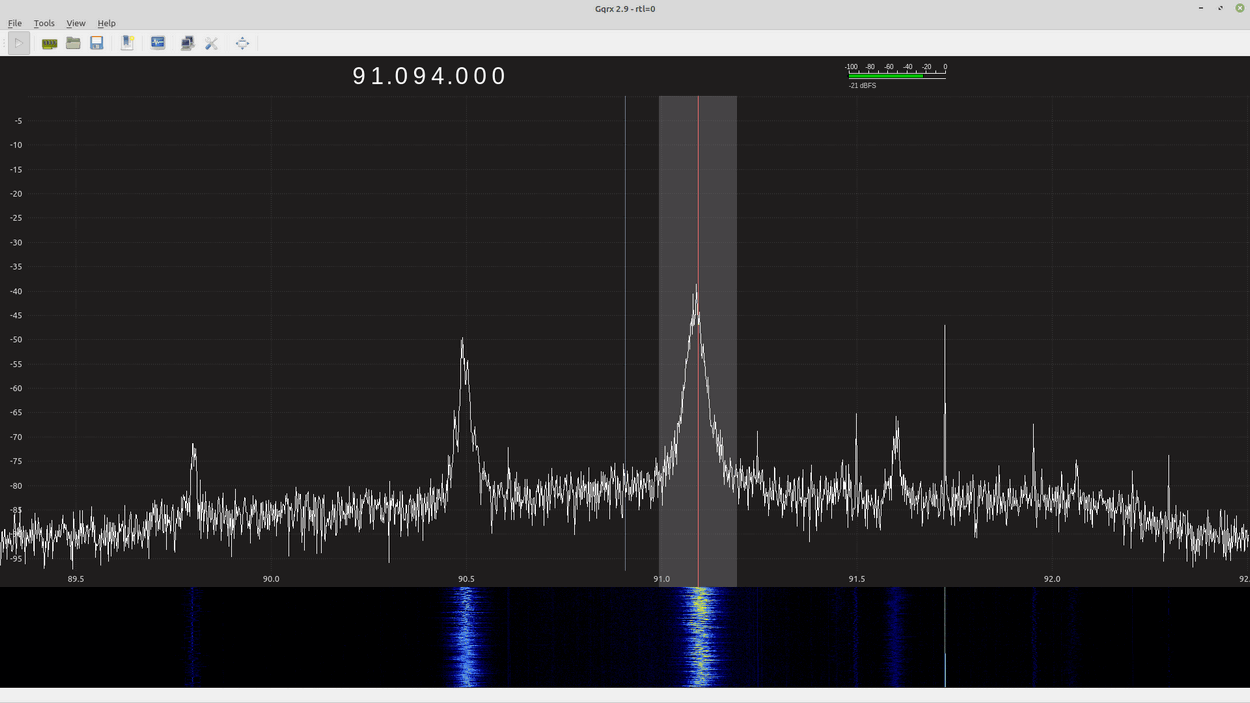Save settings with the floppy disk icon
Screen dimensions: 1250x703
[x=97, y=43]
